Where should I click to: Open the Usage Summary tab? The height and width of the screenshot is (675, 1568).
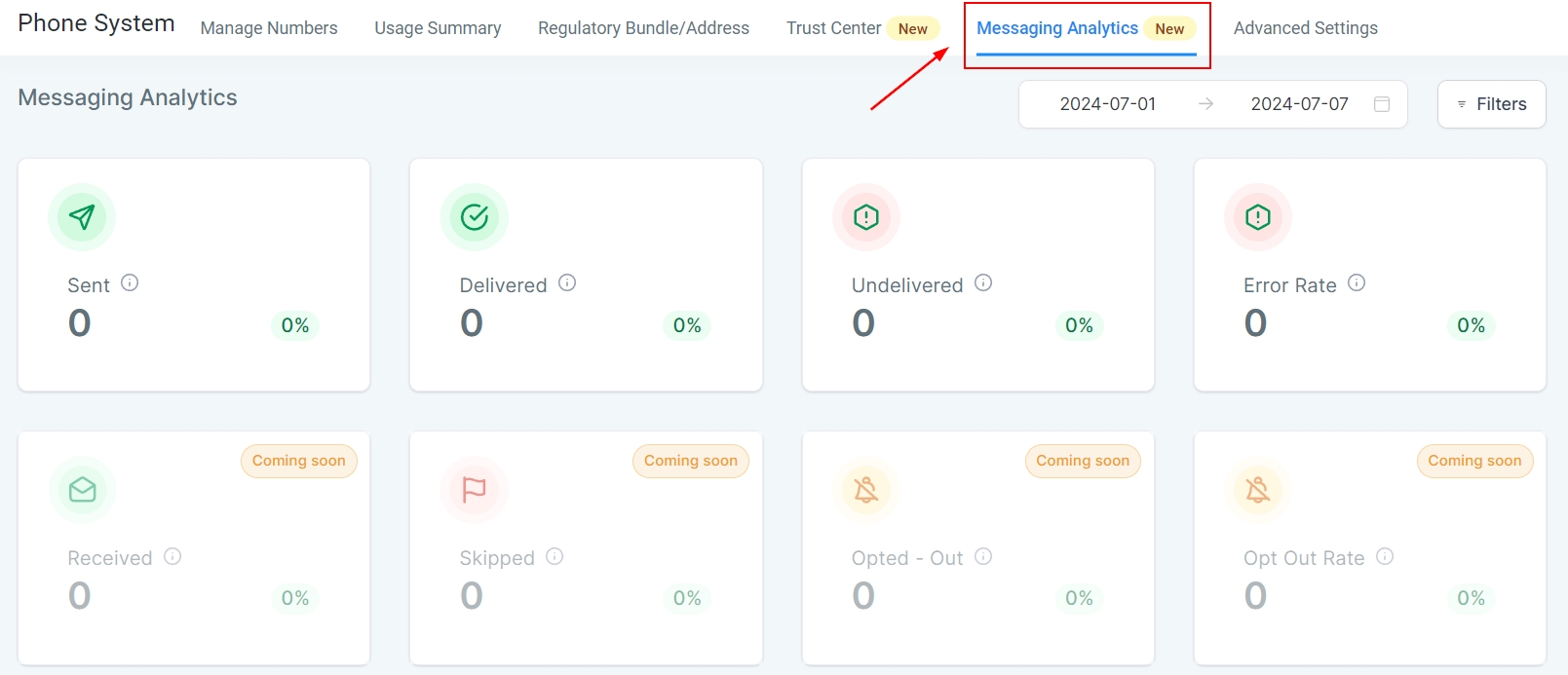point(438,28)
